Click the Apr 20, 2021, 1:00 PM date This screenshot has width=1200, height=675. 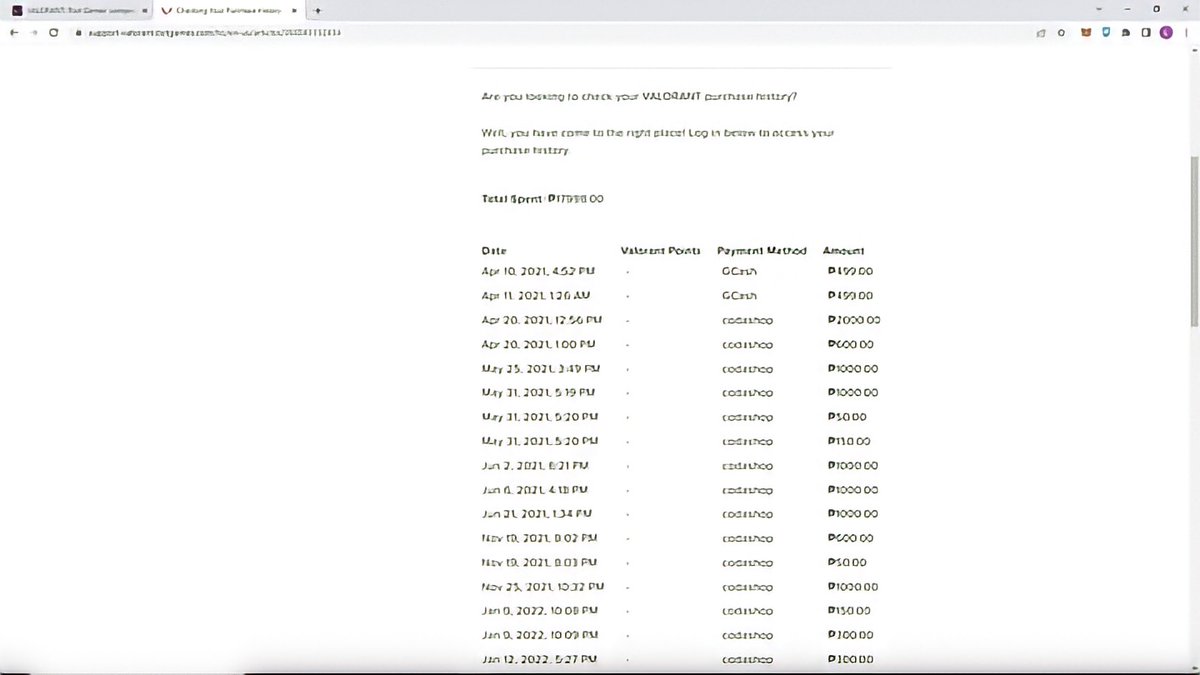pyautogui.click(x=539, y=344)
